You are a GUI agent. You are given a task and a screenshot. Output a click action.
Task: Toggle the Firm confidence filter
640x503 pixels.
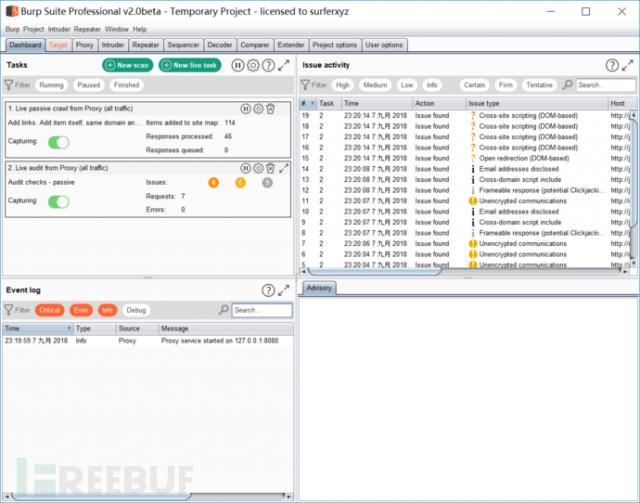click(x=505, y=85)
